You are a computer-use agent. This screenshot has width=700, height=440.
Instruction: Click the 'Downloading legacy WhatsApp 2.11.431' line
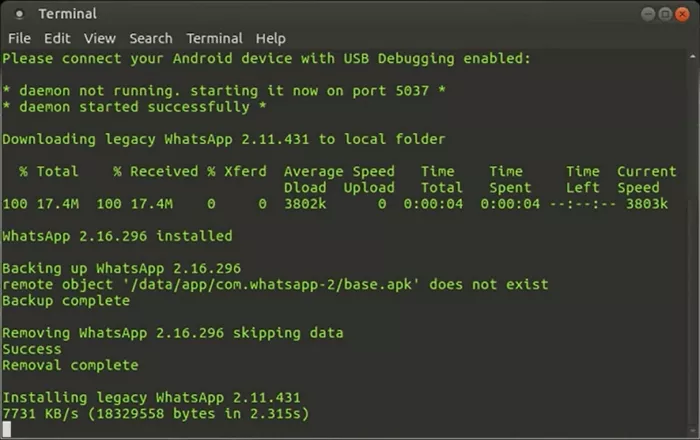[224, 139]
